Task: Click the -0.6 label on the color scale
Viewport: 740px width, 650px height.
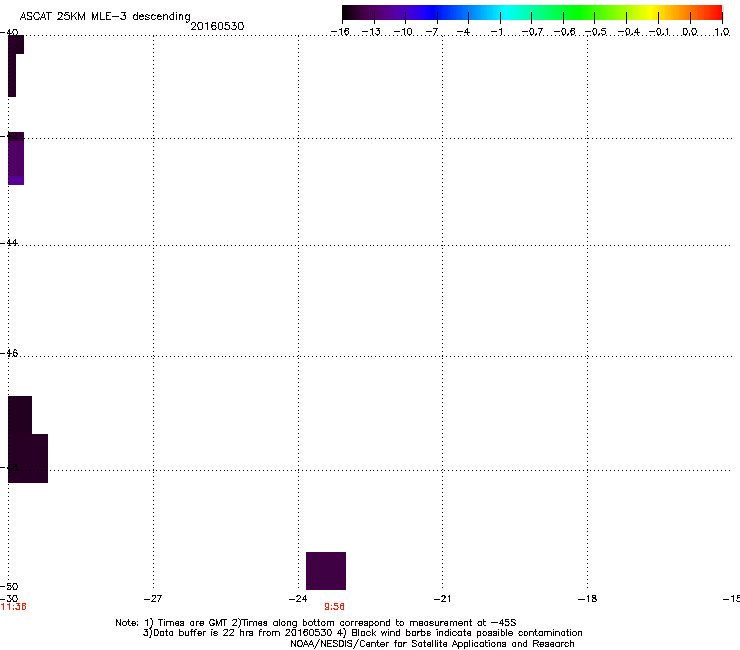Action: click(x=564, y=32)
